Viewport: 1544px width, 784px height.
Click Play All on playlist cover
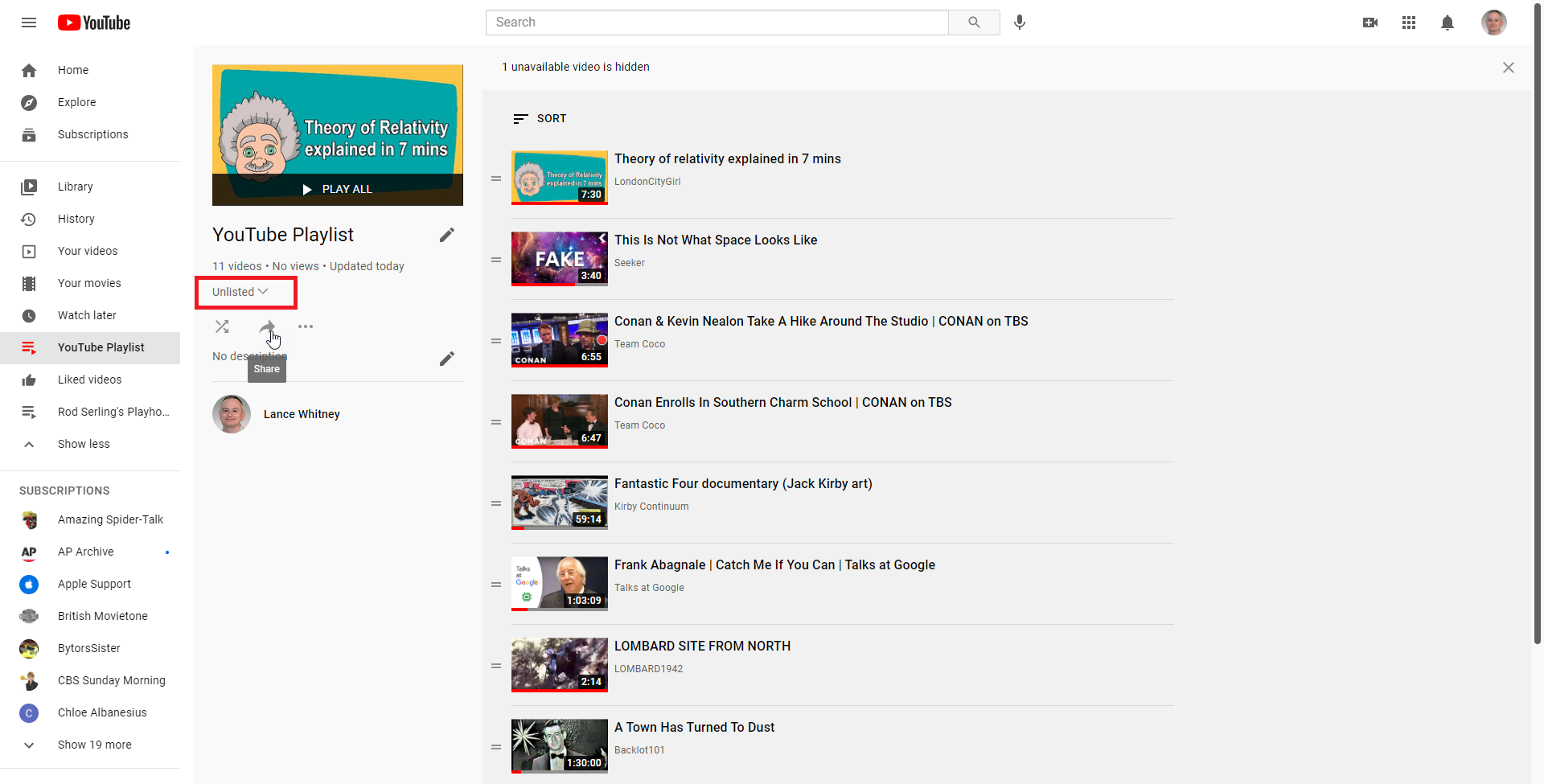click(x=338, y=190)
